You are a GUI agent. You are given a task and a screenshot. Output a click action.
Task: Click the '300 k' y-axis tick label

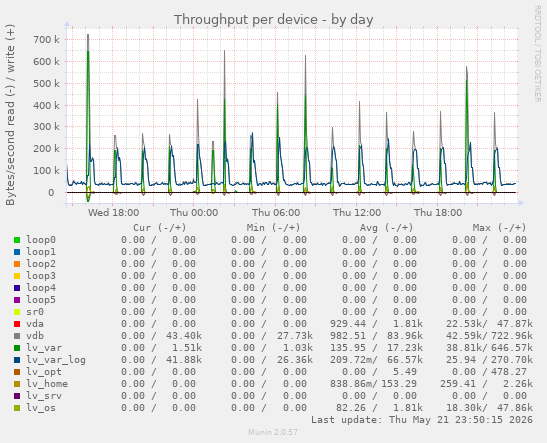46,127
